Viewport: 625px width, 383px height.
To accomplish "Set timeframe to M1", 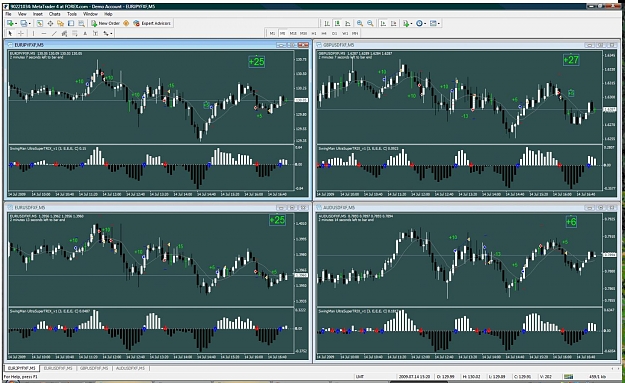I will point(273,33).
